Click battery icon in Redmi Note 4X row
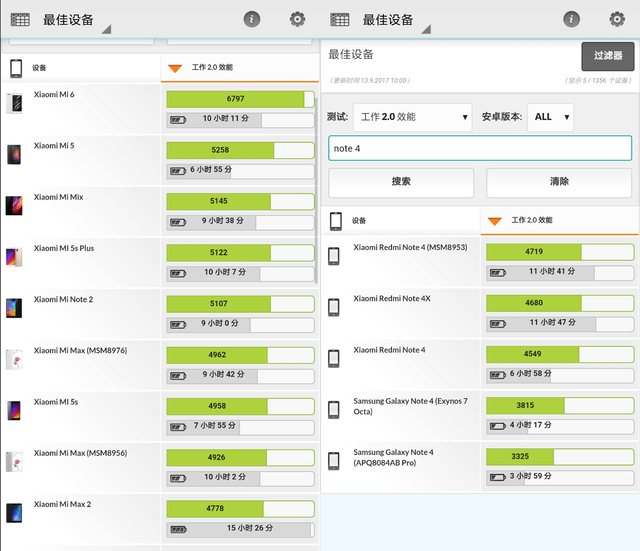 498,324
